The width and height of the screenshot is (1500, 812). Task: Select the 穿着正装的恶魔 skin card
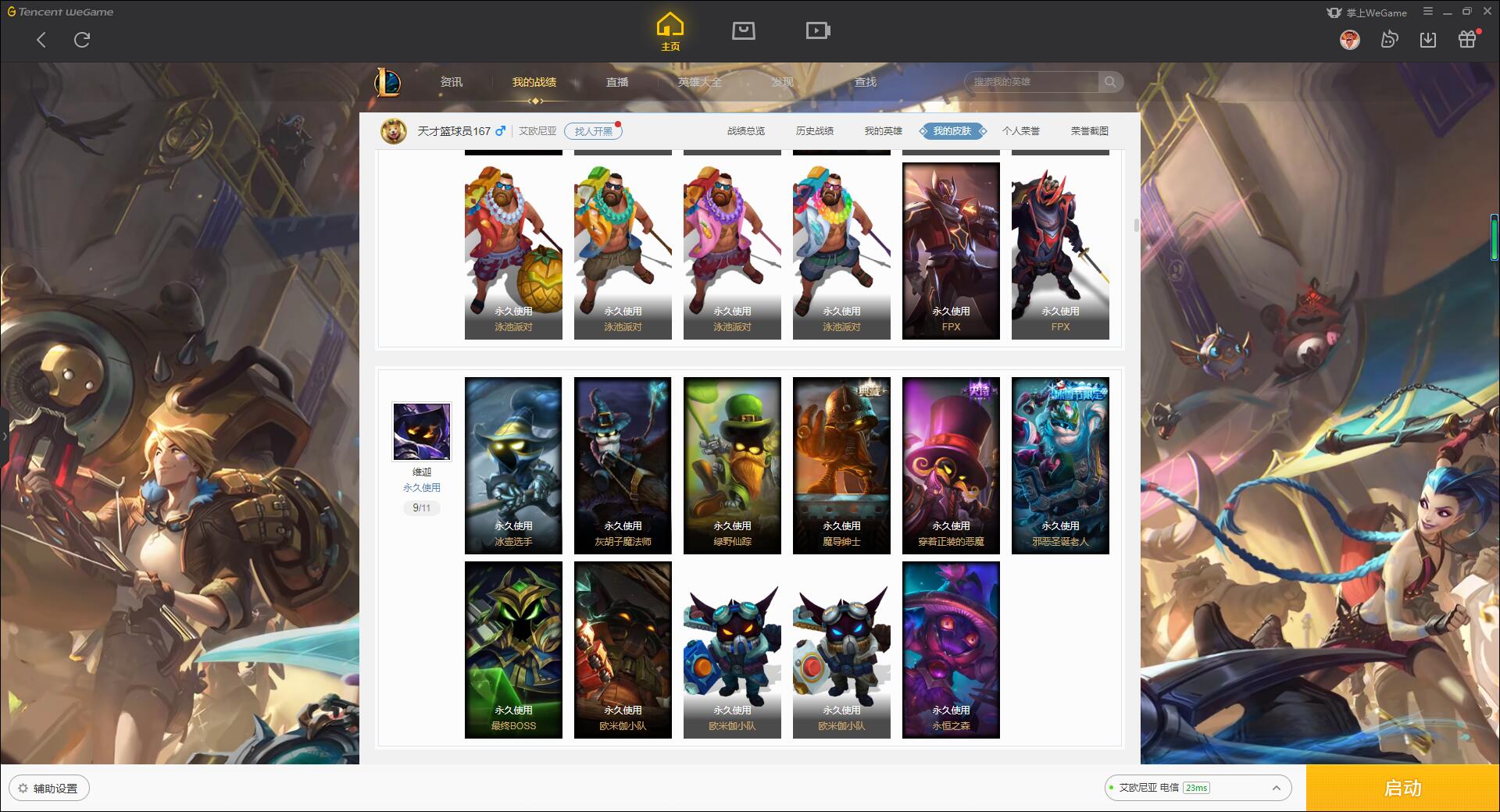click(951, 465)
